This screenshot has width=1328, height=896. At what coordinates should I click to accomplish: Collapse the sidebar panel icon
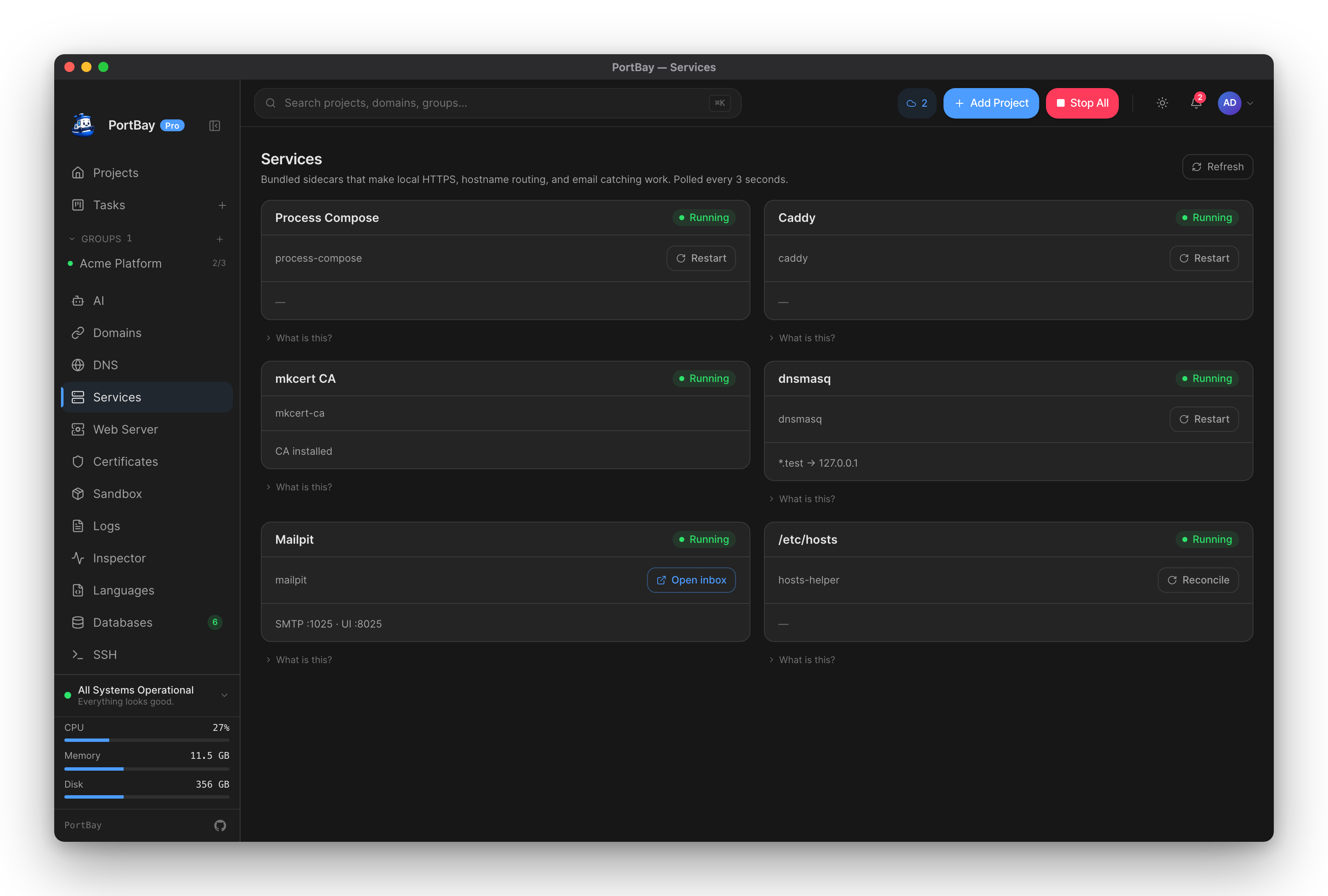point(214,126)
